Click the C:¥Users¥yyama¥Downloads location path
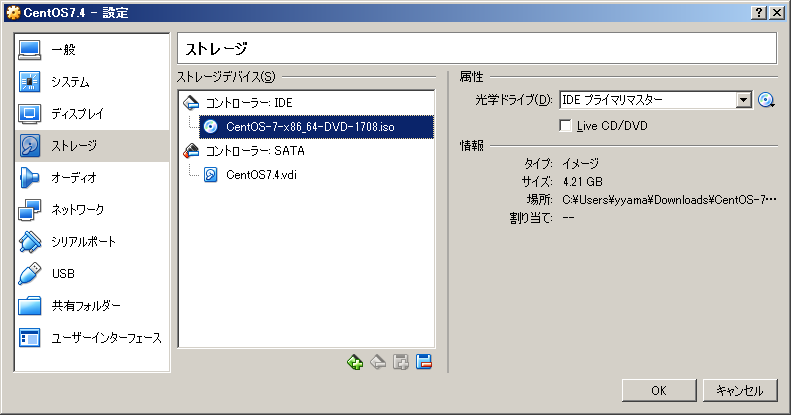 point(669,200)
